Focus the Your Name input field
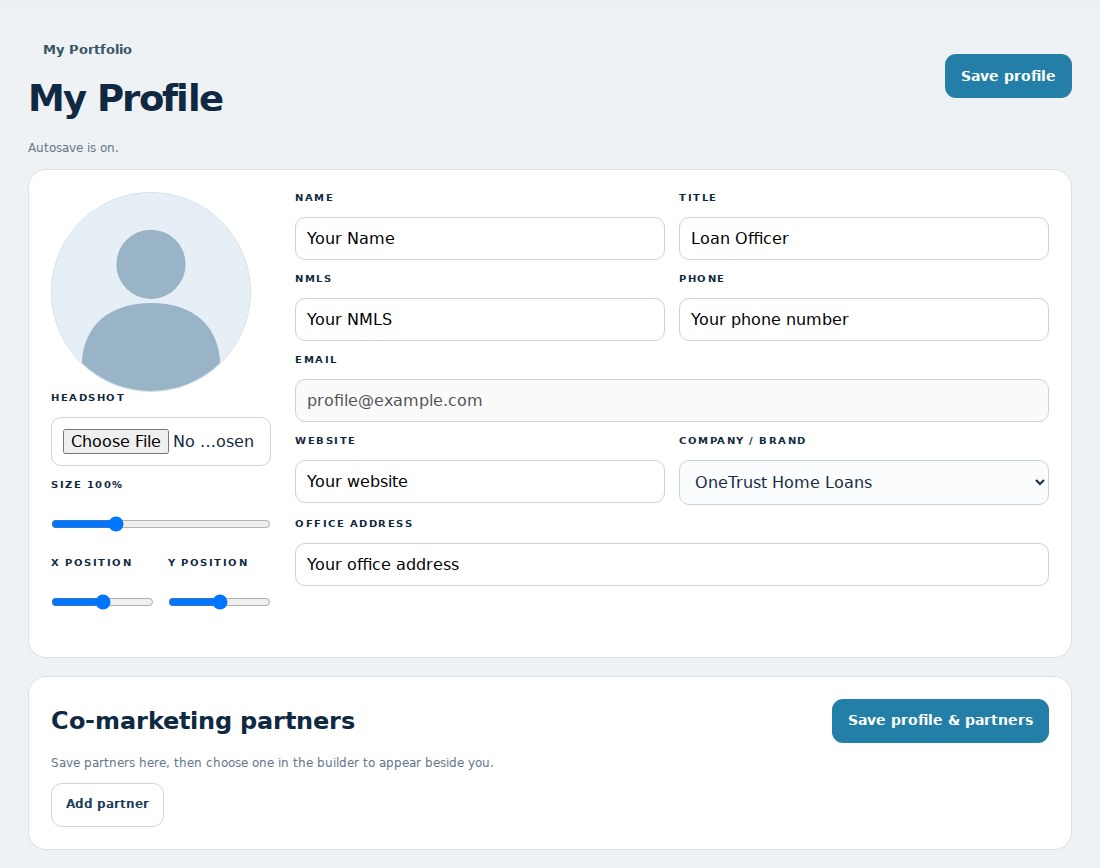The height and width of the screenshot is (868, 1100). [x=479, y=239]
